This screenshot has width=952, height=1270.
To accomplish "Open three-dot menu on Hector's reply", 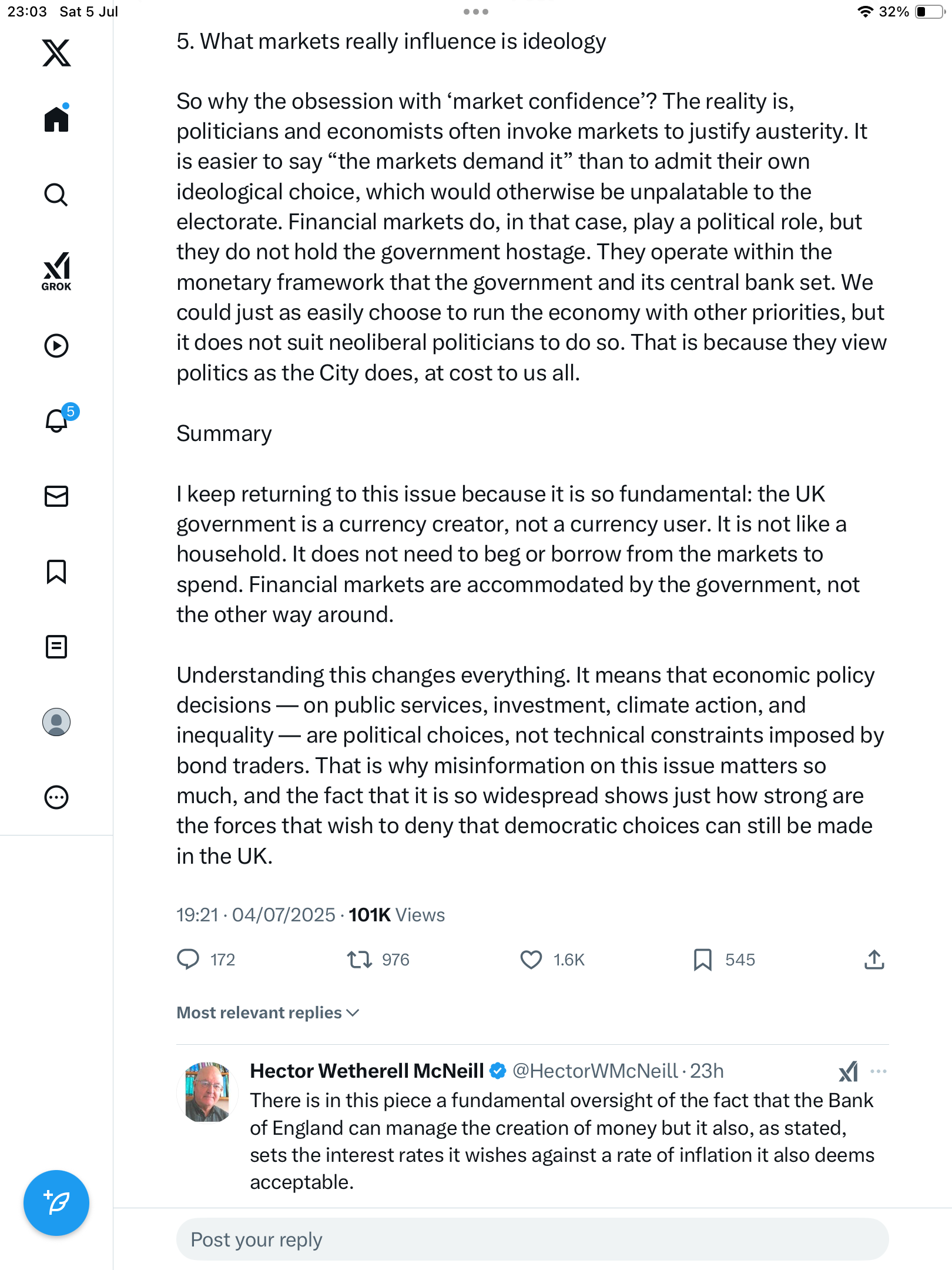I will tap(879, 1071).
